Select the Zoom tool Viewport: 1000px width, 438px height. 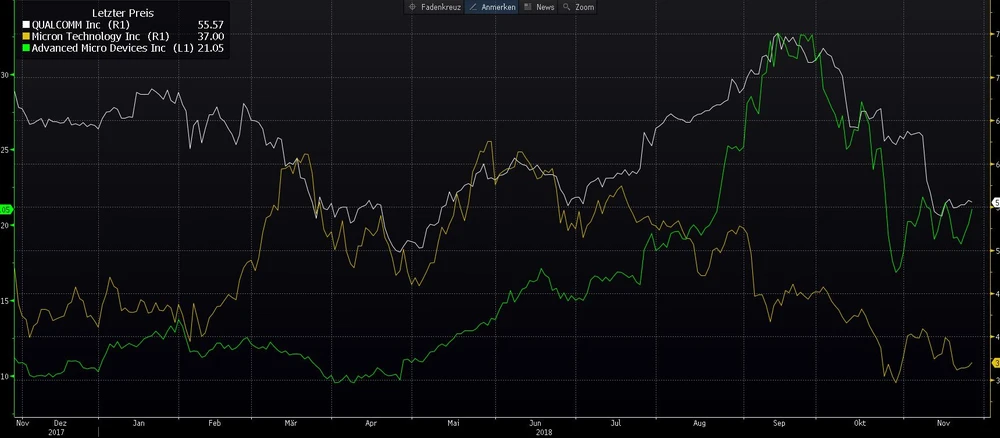579,7
